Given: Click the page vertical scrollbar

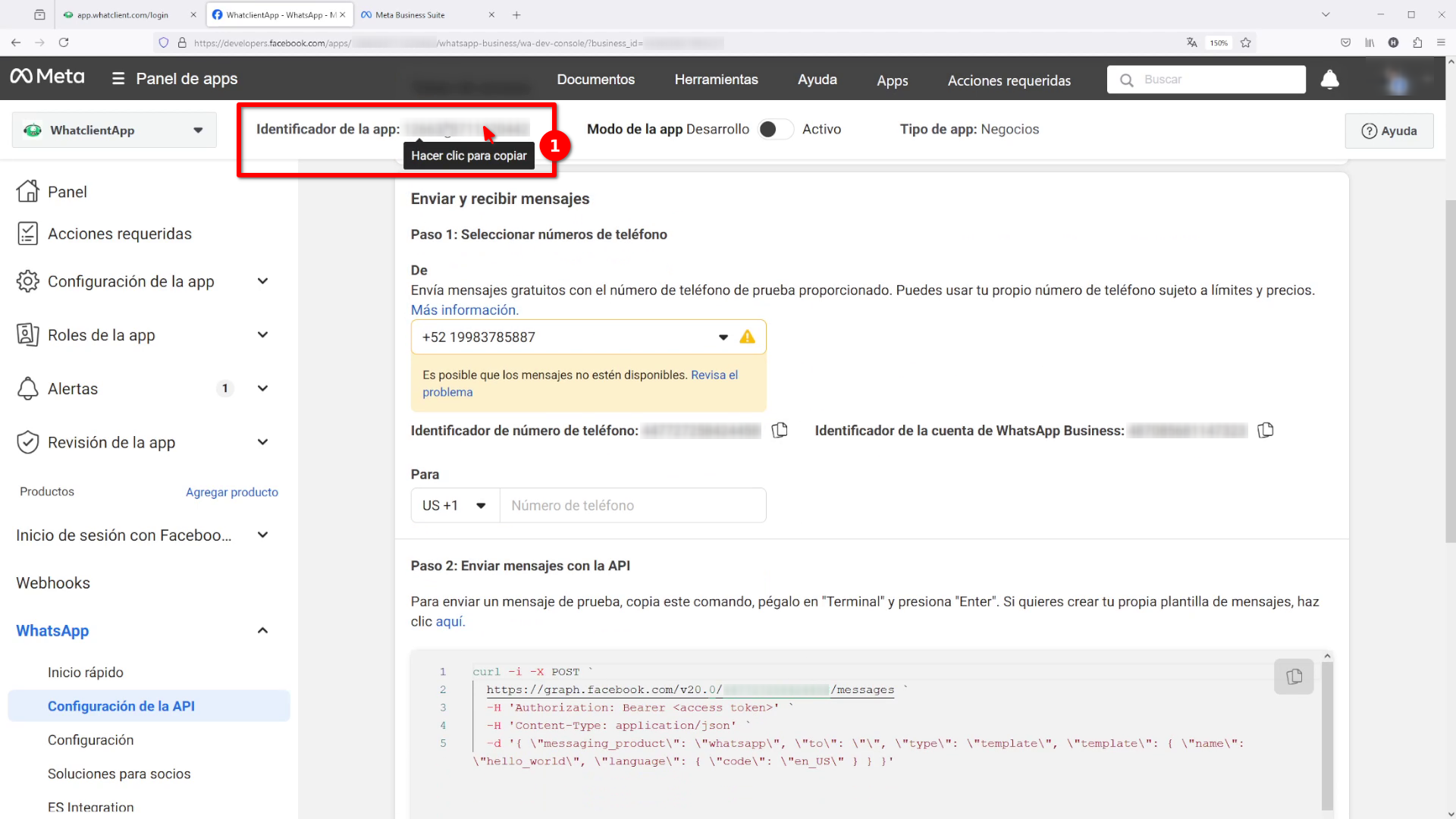Looking at the screenshot, I should coord(1450,372).
